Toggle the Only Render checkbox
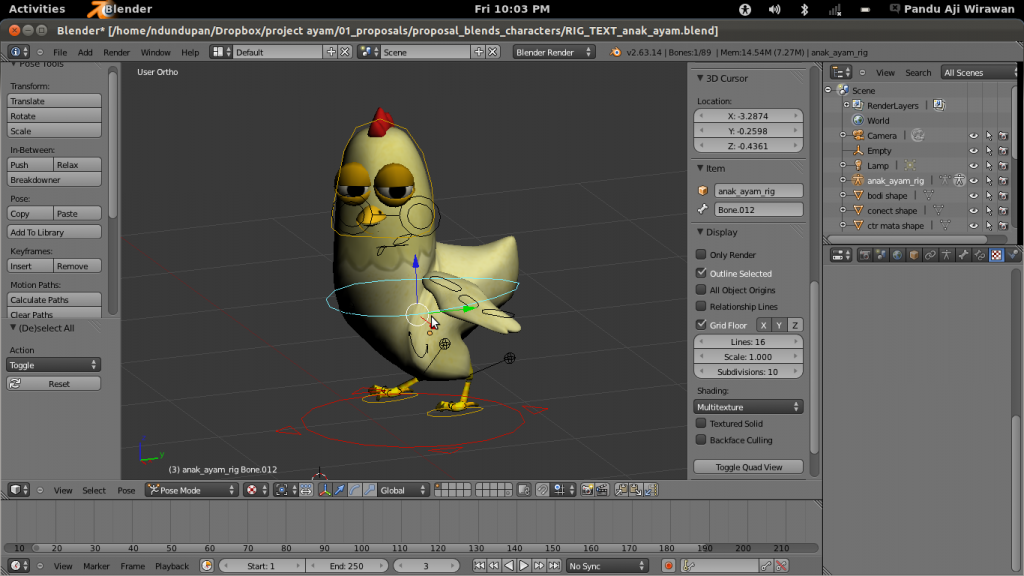The width and height of the screenshot is (1024, 576). tap(701, 254)
